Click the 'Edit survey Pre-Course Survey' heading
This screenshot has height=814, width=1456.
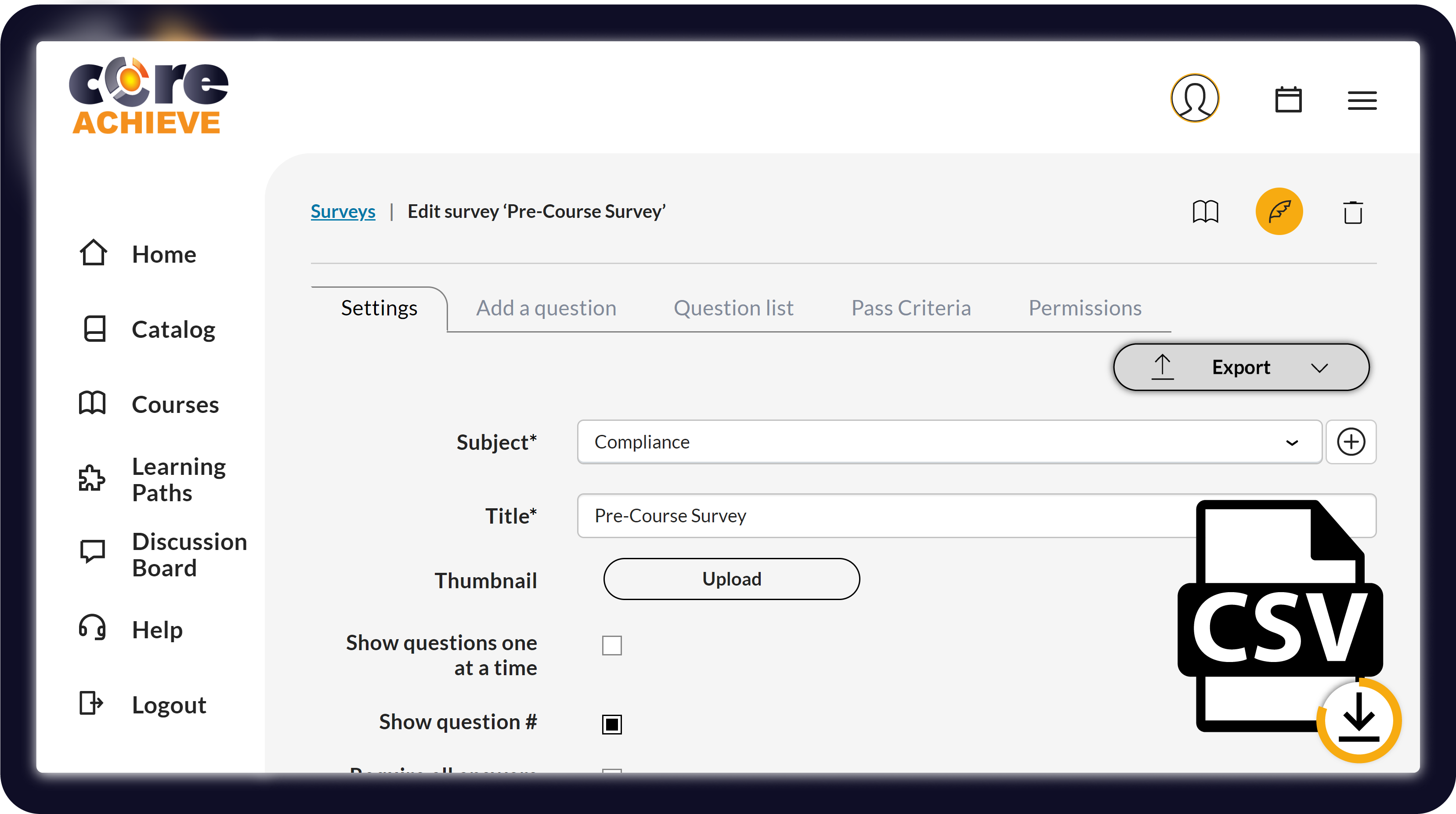click(536, 211)
